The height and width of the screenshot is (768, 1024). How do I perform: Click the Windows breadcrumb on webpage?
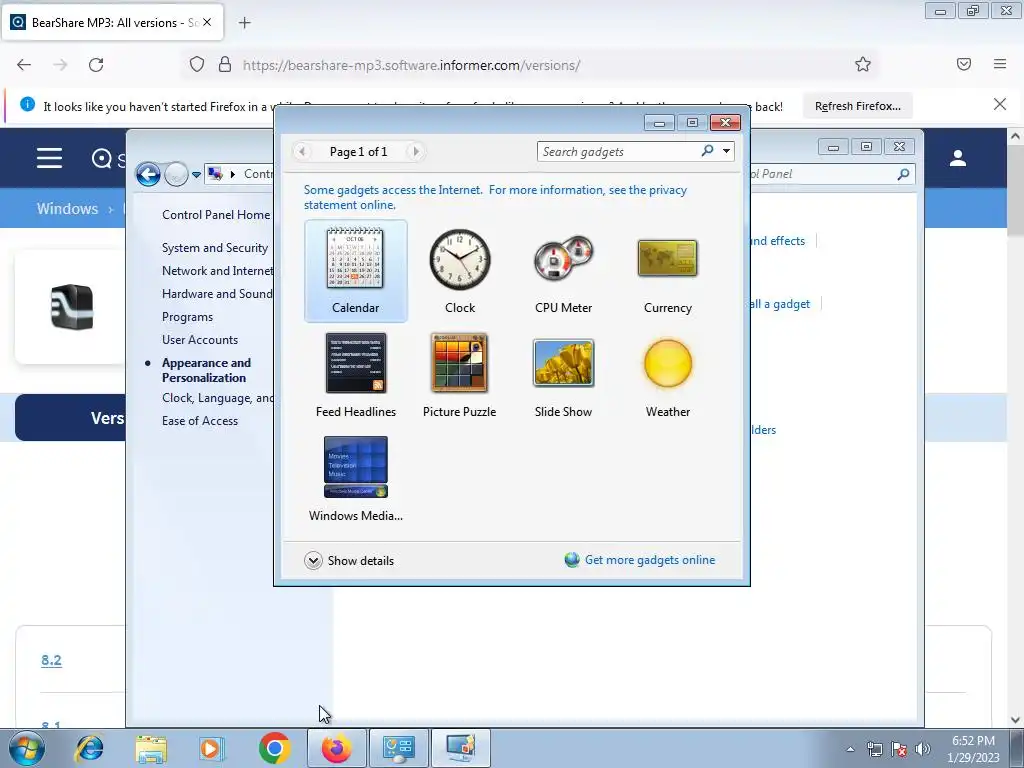(x=67, y=209)
